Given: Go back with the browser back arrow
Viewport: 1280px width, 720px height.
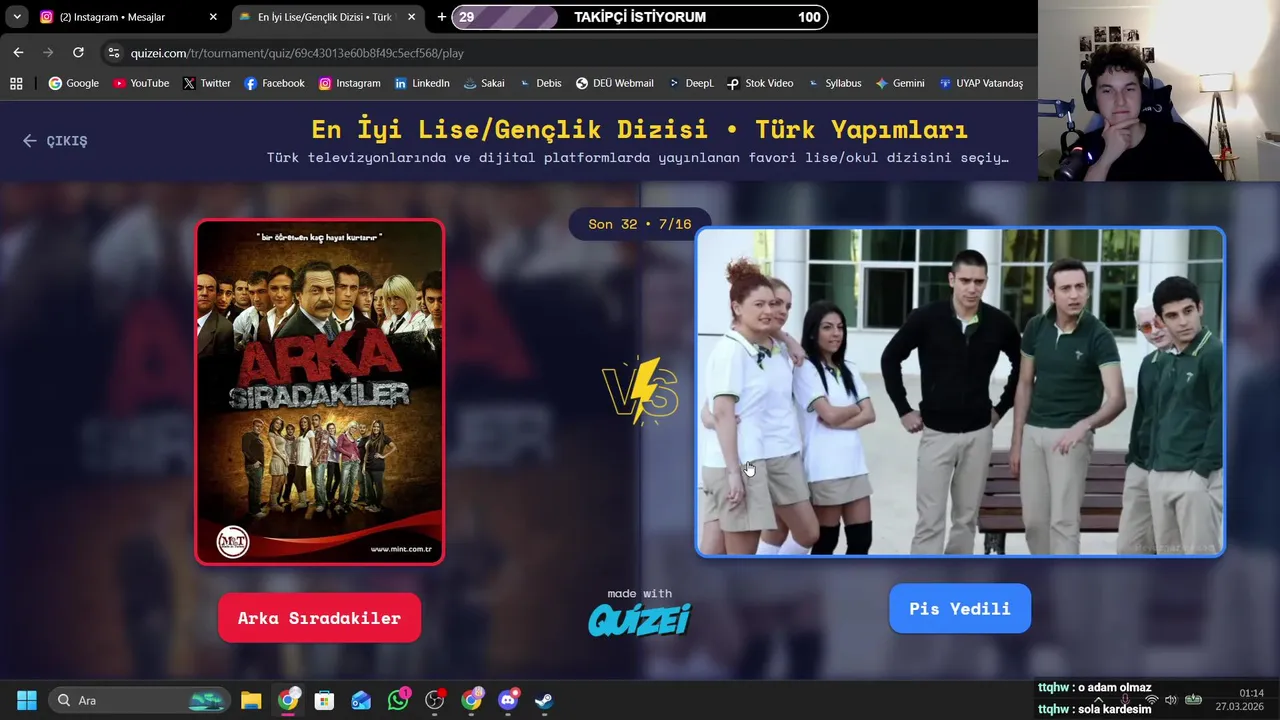Looking at the screenshot, I should tap(18, 52).
